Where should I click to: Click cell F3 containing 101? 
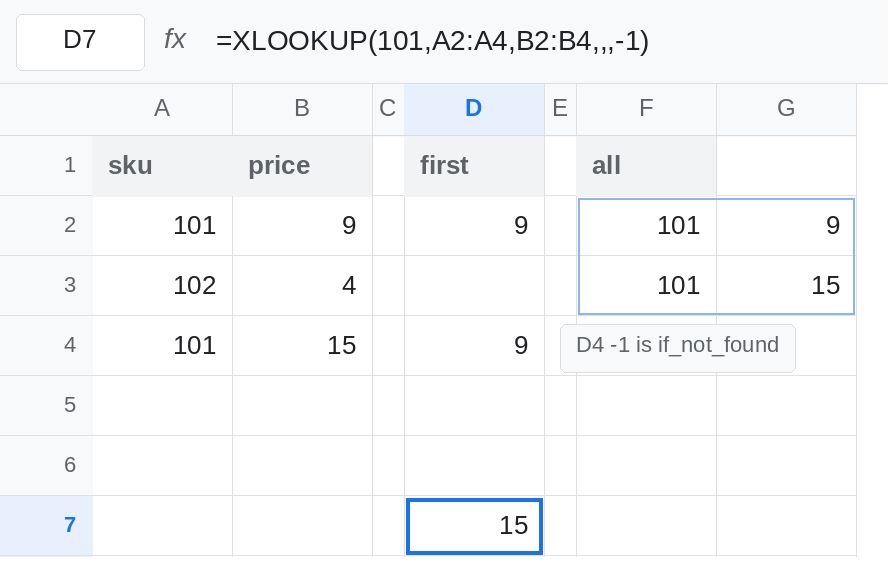pos(646,285)
